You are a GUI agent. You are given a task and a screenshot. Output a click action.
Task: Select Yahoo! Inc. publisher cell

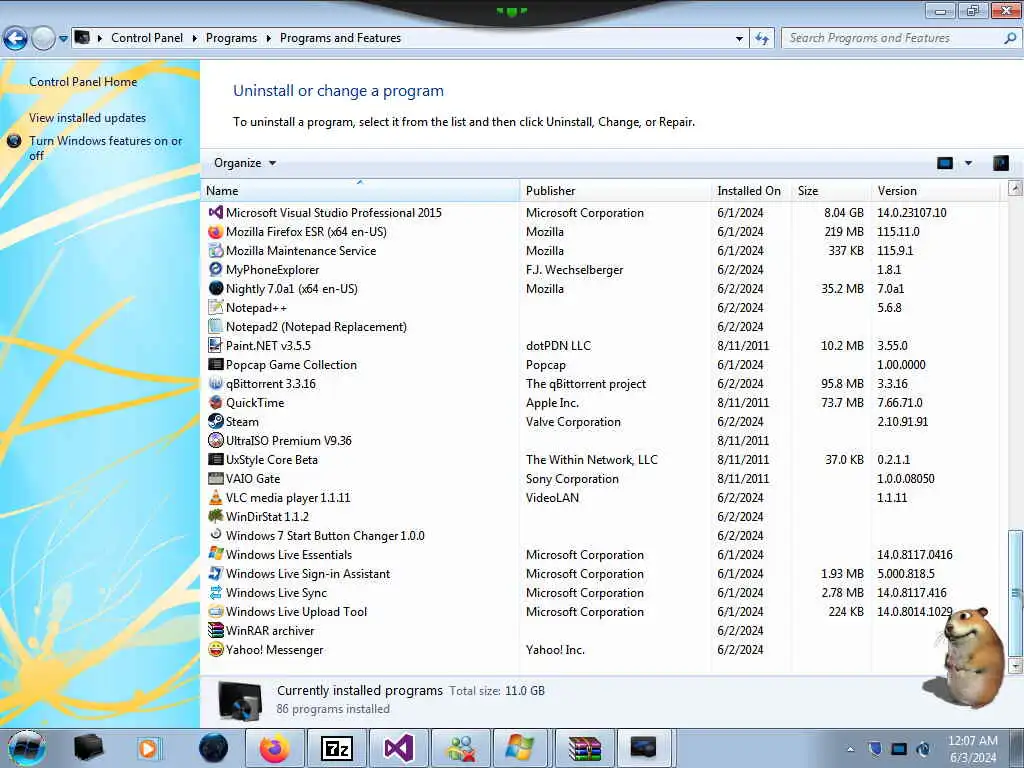555,650
